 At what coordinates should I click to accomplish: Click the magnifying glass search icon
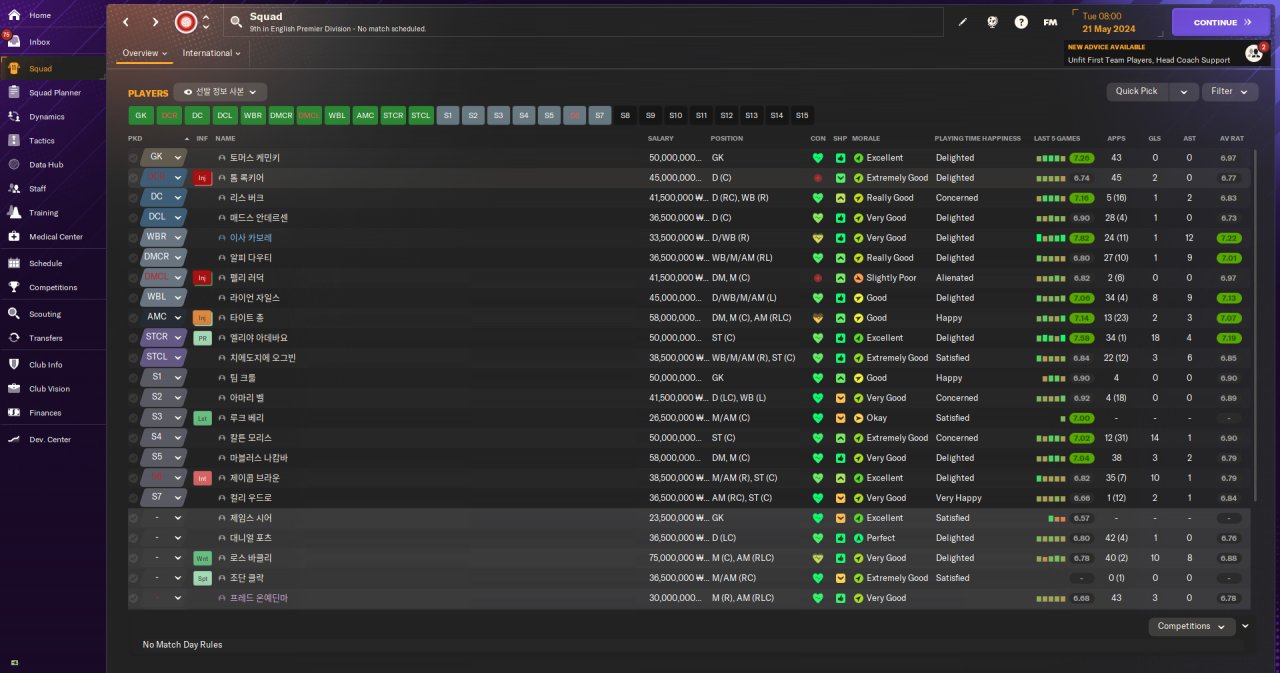(235, 21)
